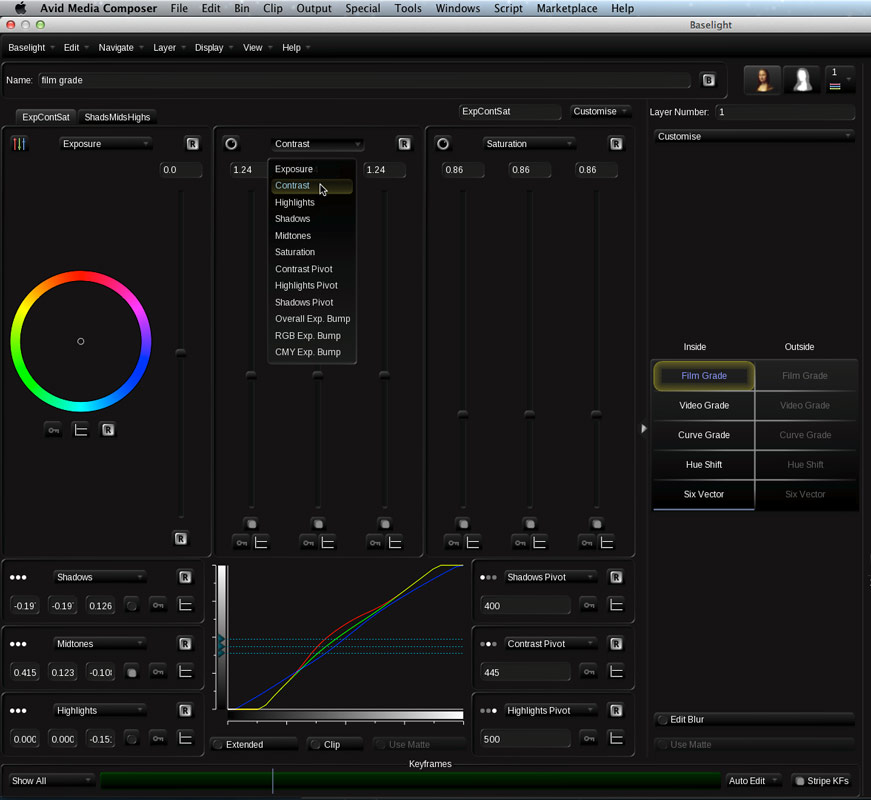Reset the Exposure control with R icon
Viewport: 871px width, 800px height.
click(x=192, y=144)
